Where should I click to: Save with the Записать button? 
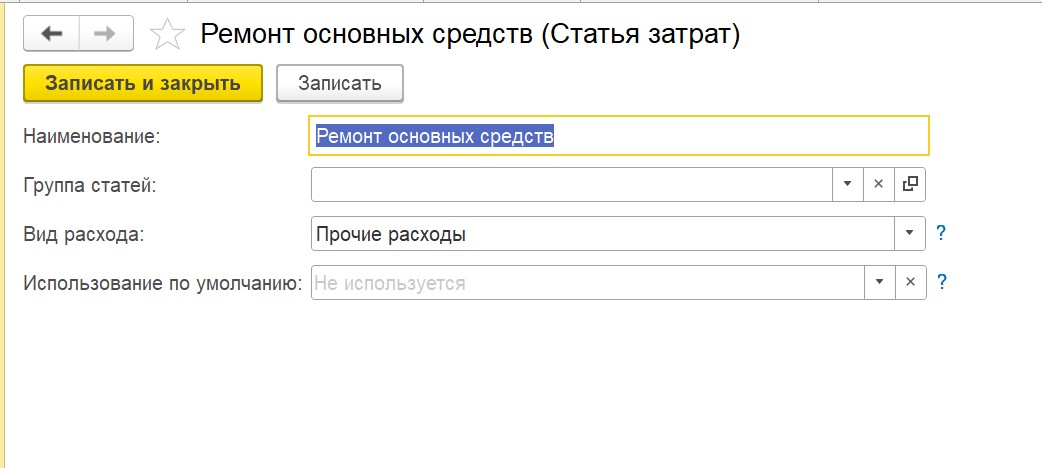(340, 83)
